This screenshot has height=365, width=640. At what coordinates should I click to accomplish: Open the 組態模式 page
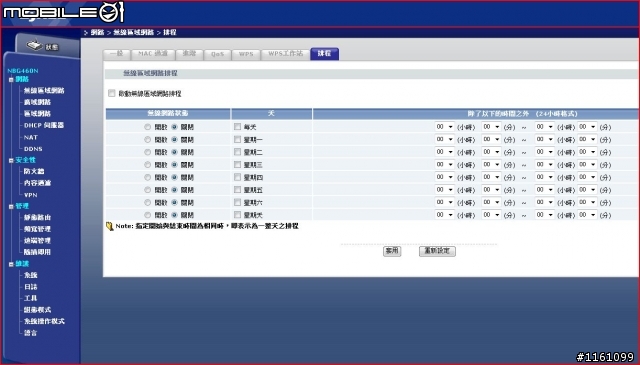pyautogui.click(x=37, y=310)
